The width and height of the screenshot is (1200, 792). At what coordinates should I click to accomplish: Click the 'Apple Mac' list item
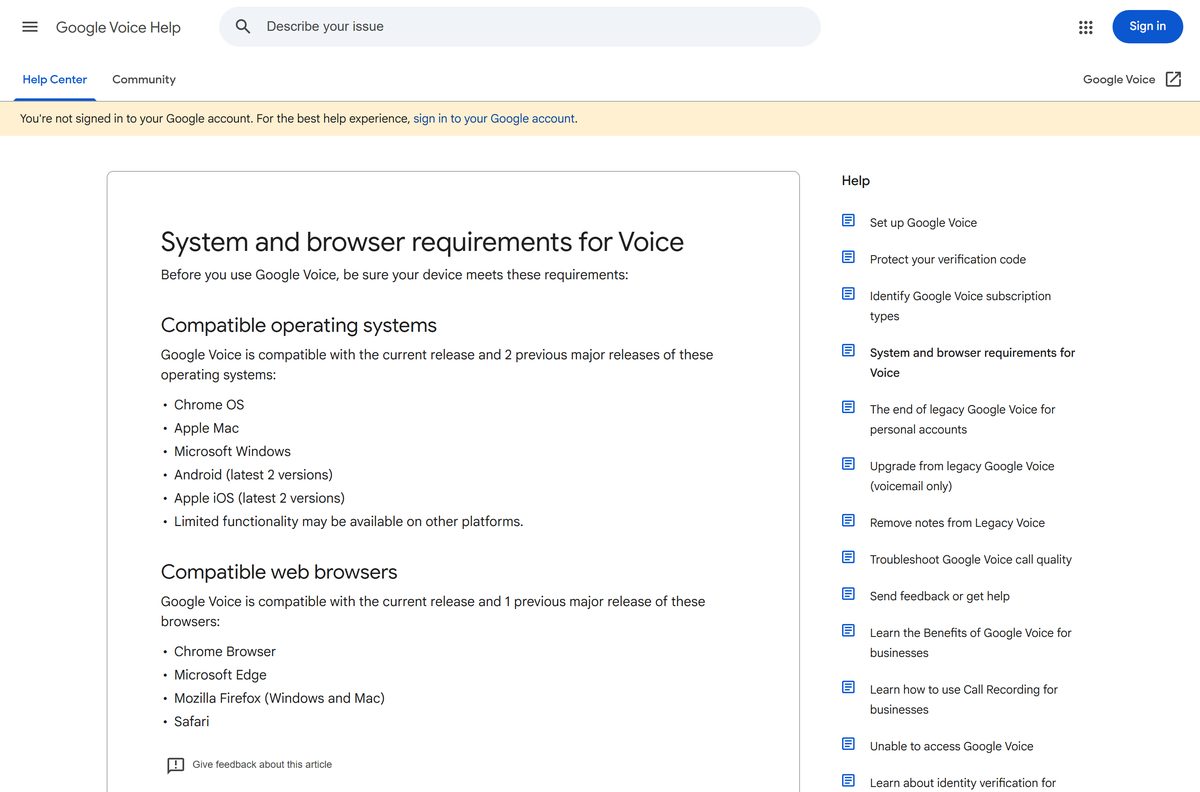(x=206, y=428)
